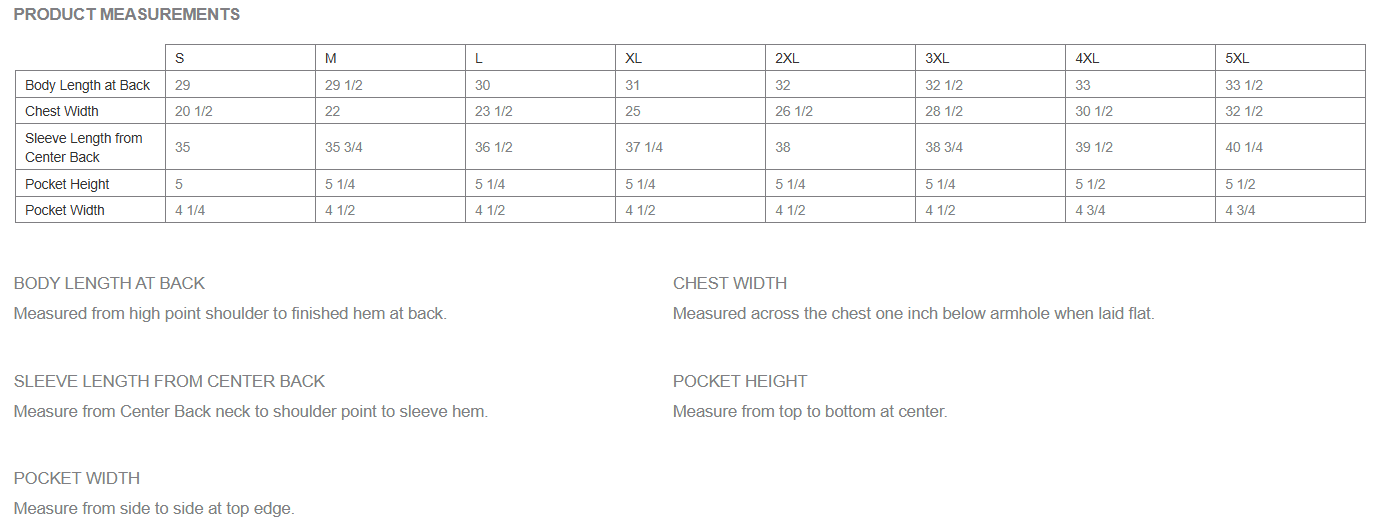
Task: Click the small pocket width value 4 1/4
Action: [190, 210]
